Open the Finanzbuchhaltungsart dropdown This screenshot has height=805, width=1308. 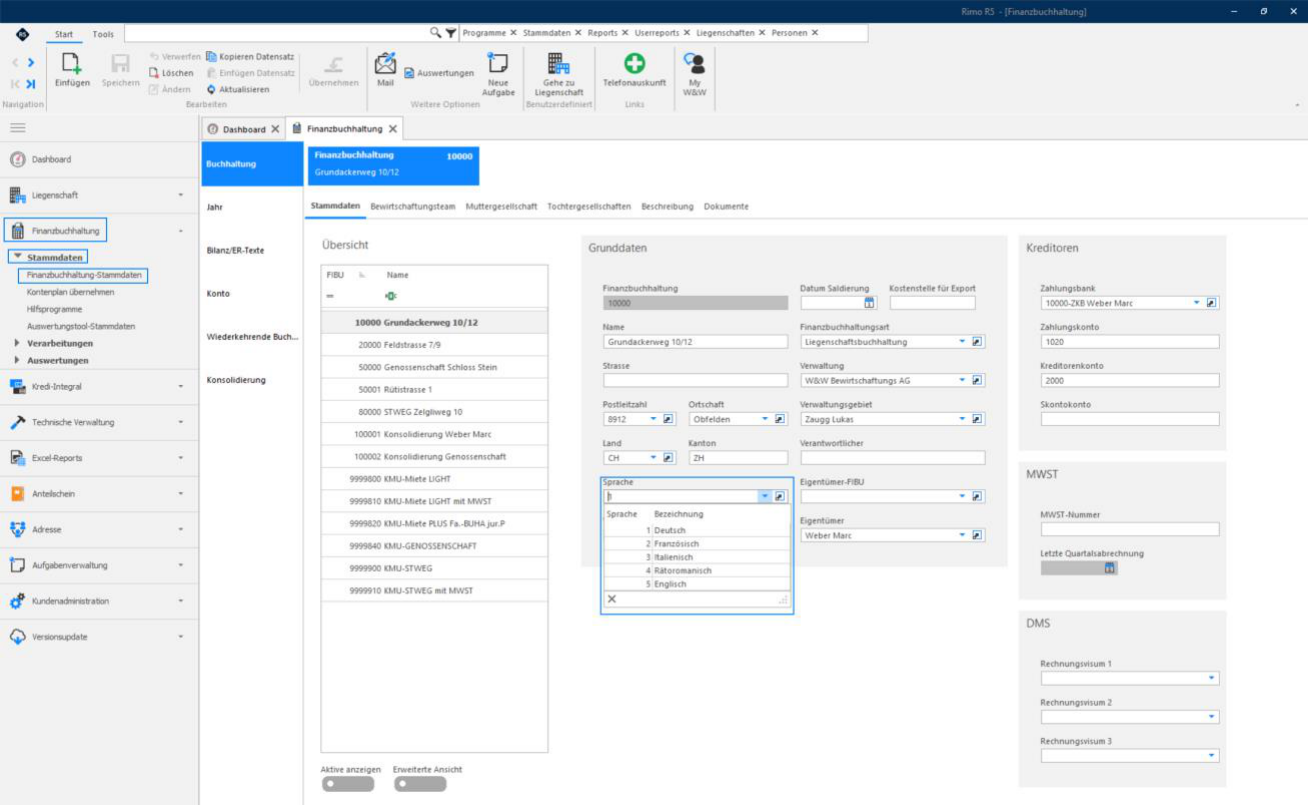(x=963, y=341)
